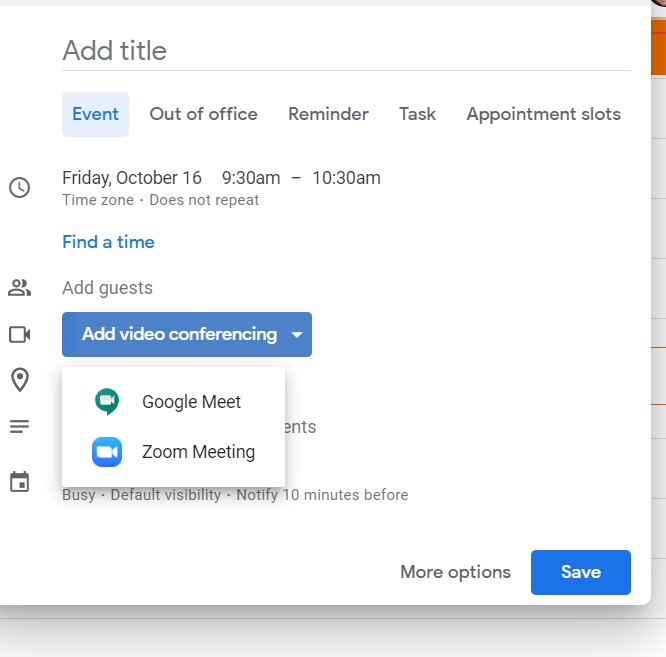This screenshot has width=666, height=657.
Task: Click the location pin icon
Action: tap(19, 380)
